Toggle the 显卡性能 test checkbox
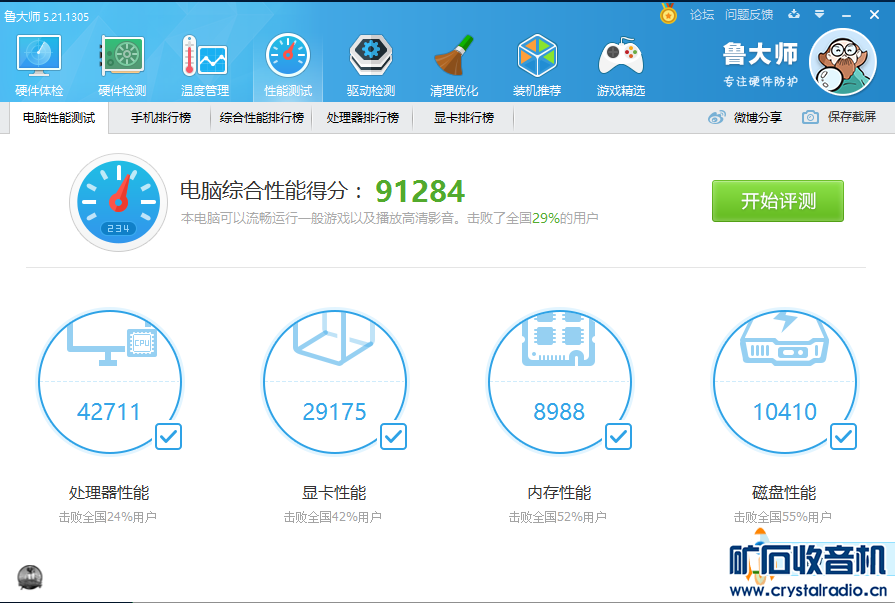This screenshot has width=895, height=603. click(x=393, y=436)
